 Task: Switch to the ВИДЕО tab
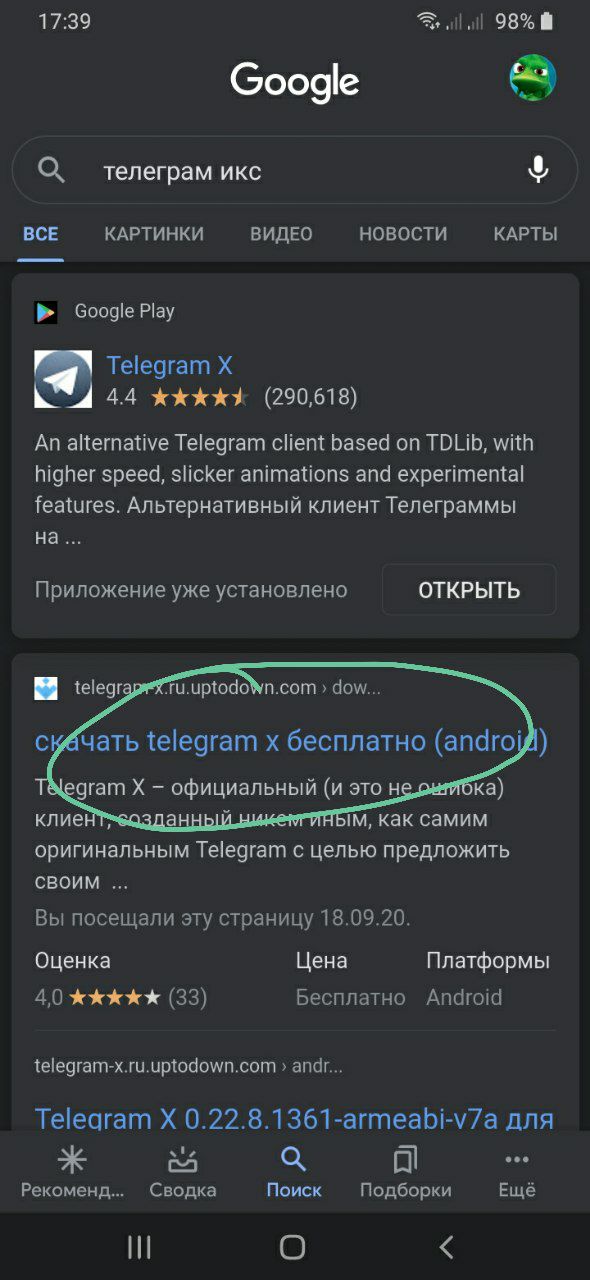coord(281,234)
